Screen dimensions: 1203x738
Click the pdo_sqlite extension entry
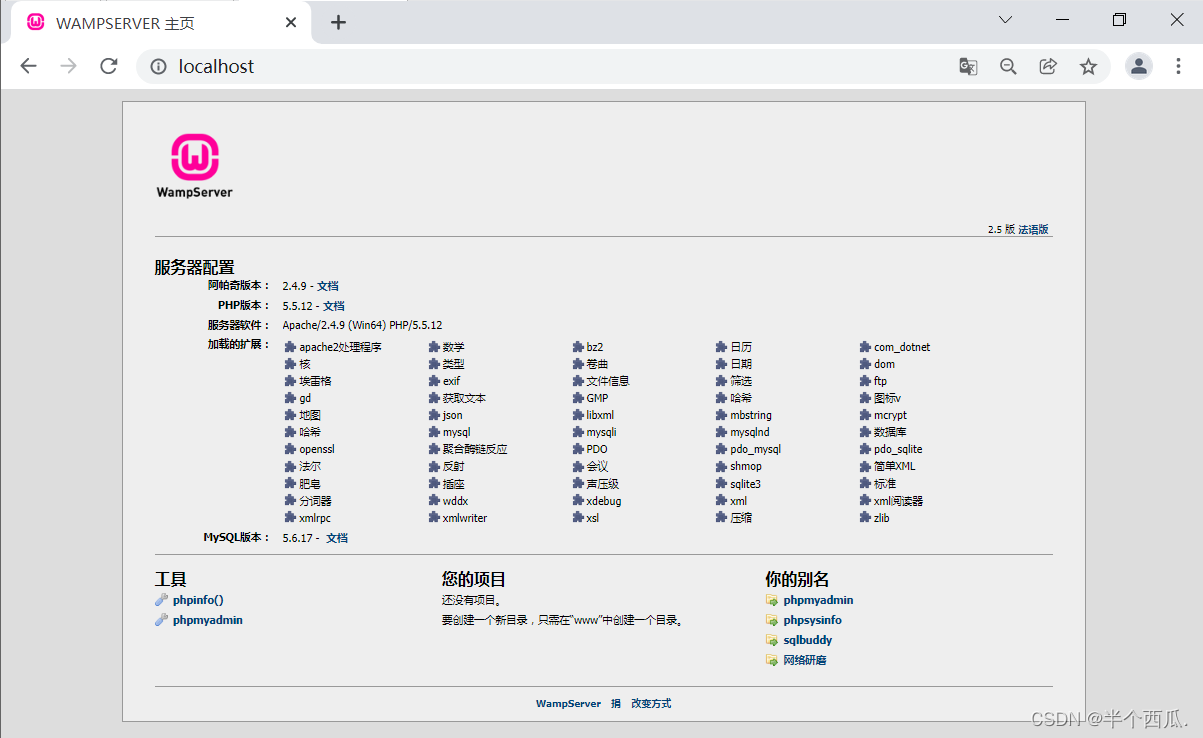[898, 449]
